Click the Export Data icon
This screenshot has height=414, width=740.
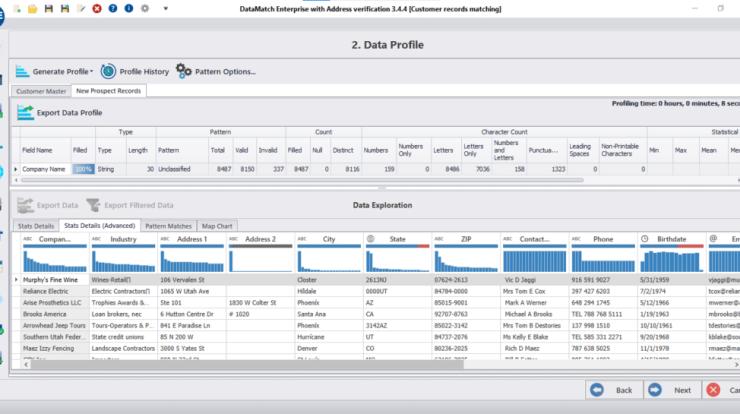[x=25, y=205]
